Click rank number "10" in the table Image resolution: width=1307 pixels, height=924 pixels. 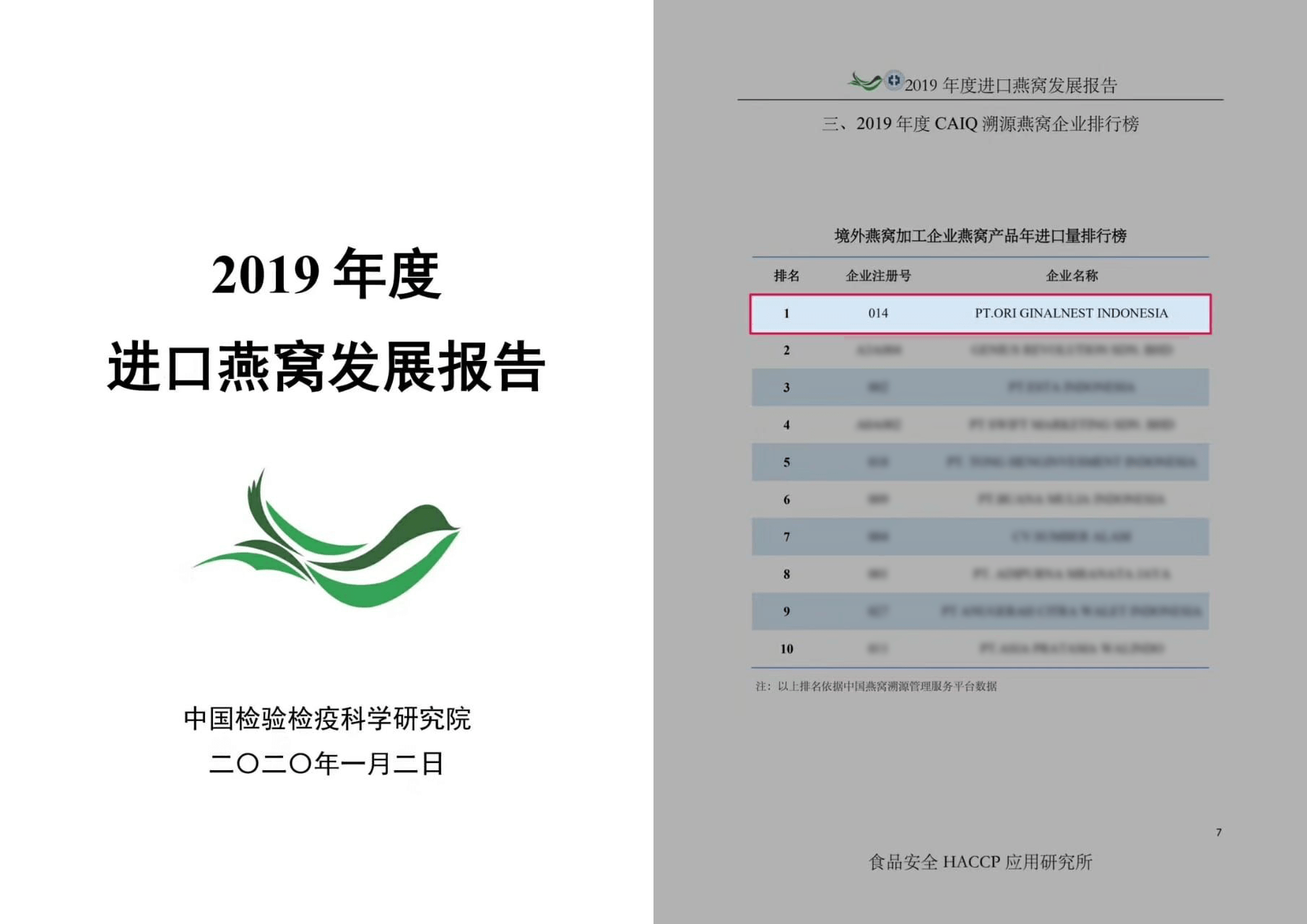click(x=786, y=649)
